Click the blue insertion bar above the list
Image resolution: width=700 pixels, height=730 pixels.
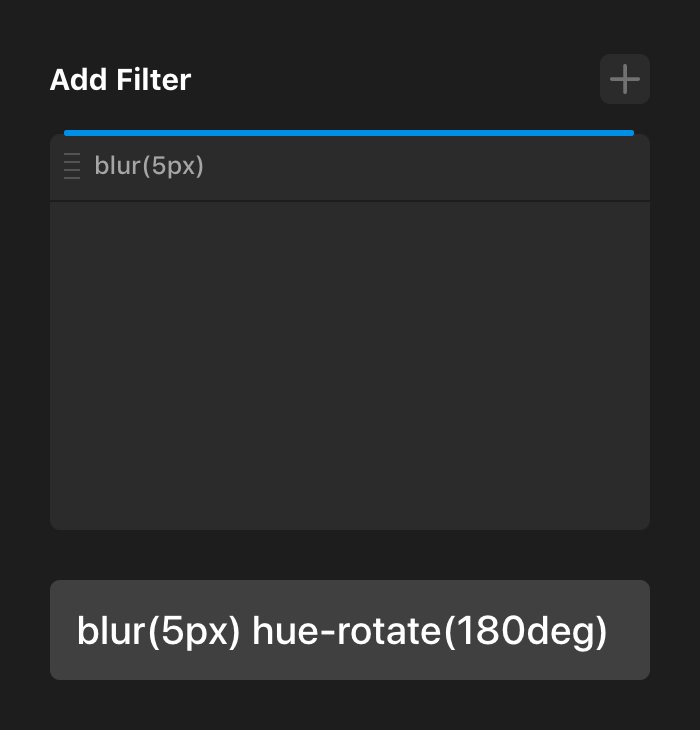tap(349, 132)
